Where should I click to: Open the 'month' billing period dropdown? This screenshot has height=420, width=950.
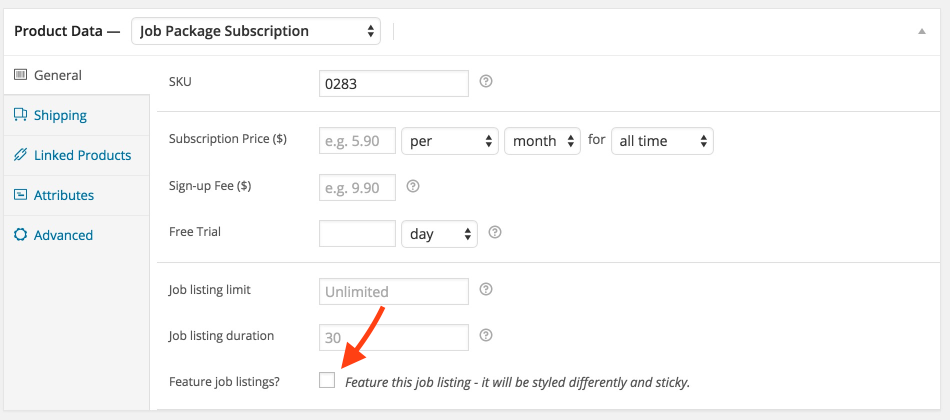tap(542, 141)
